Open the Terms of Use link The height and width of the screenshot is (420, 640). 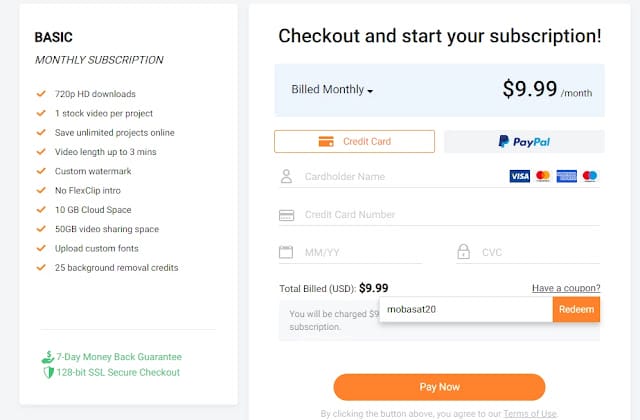pyautogui.click(x=531, y=413)
